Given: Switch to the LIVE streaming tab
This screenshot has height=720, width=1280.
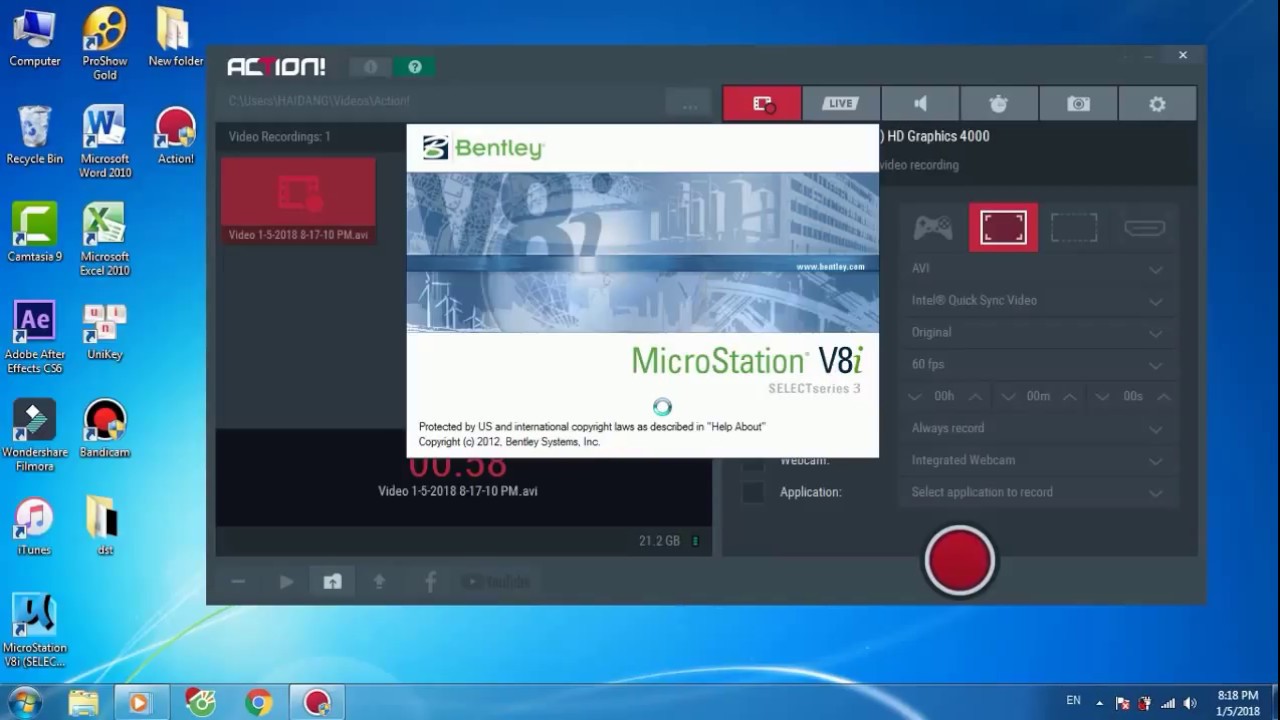Looking at the screenshot, I should (x=841, y=103).
